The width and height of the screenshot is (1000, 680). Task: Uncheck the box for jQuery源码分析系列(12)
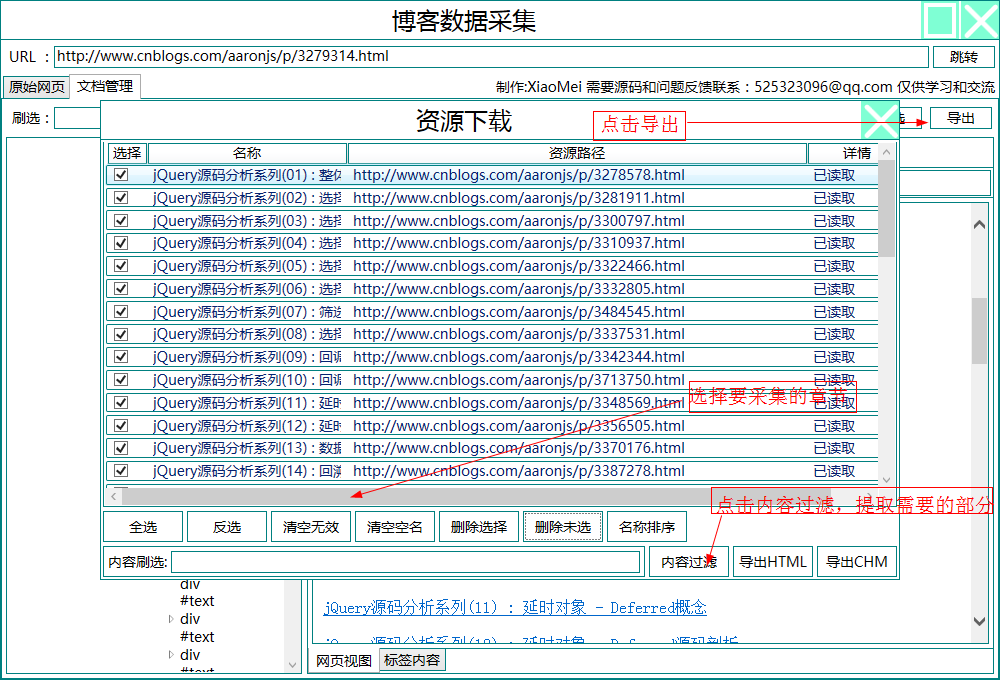pos(121,425)
